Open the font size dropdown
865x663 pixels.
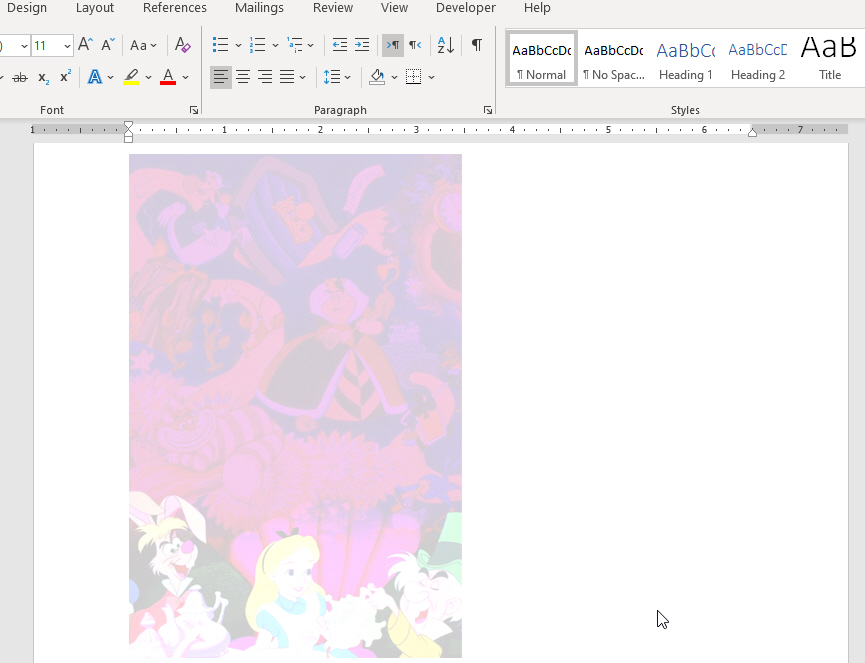67,46
